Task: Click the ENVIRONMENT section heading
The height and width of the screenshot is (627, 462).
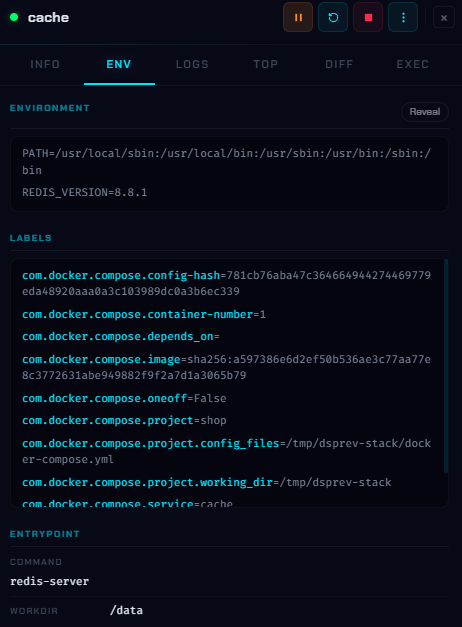Action: click(50, 108)
